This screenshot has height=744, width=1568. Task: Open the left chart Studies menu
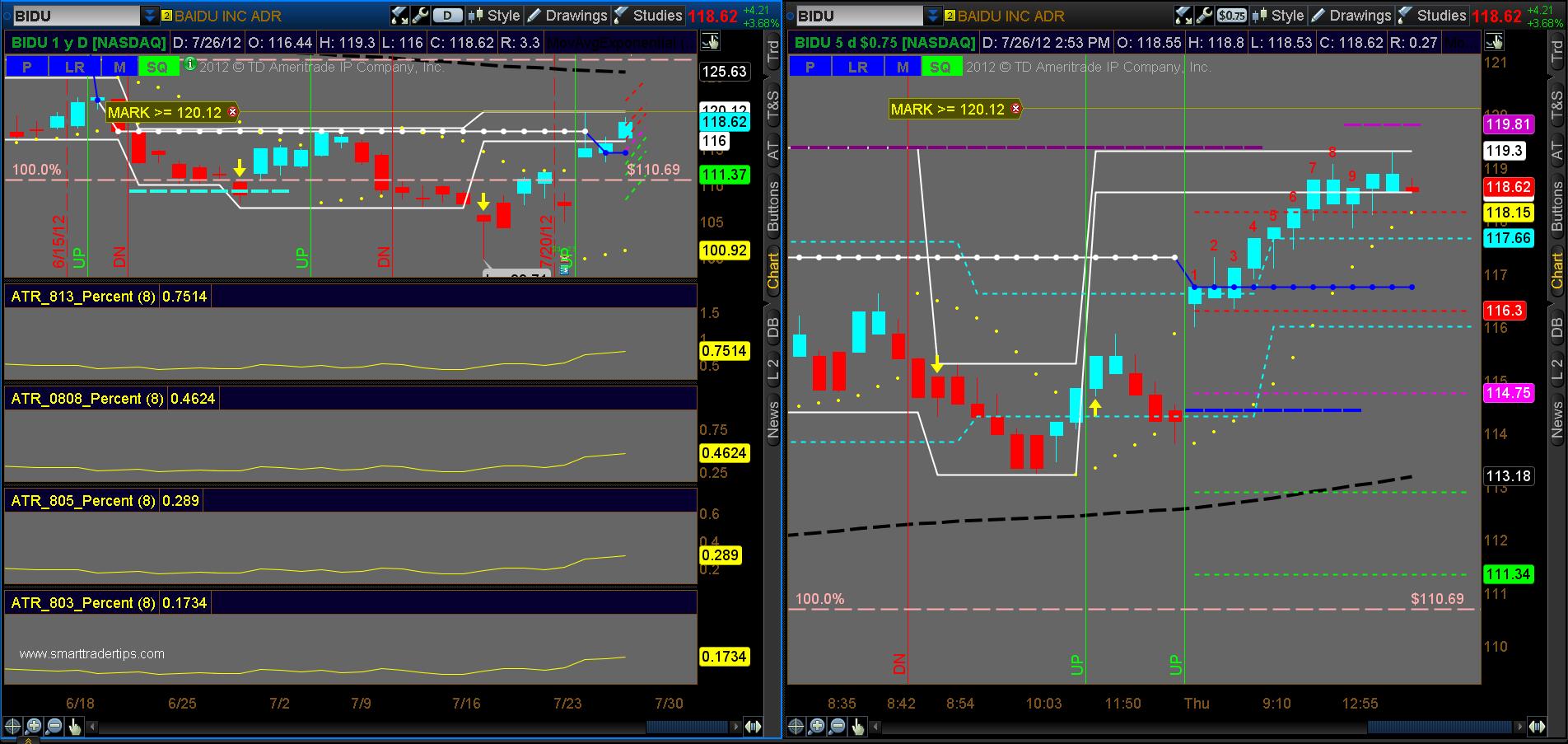(x=647, y=16)
